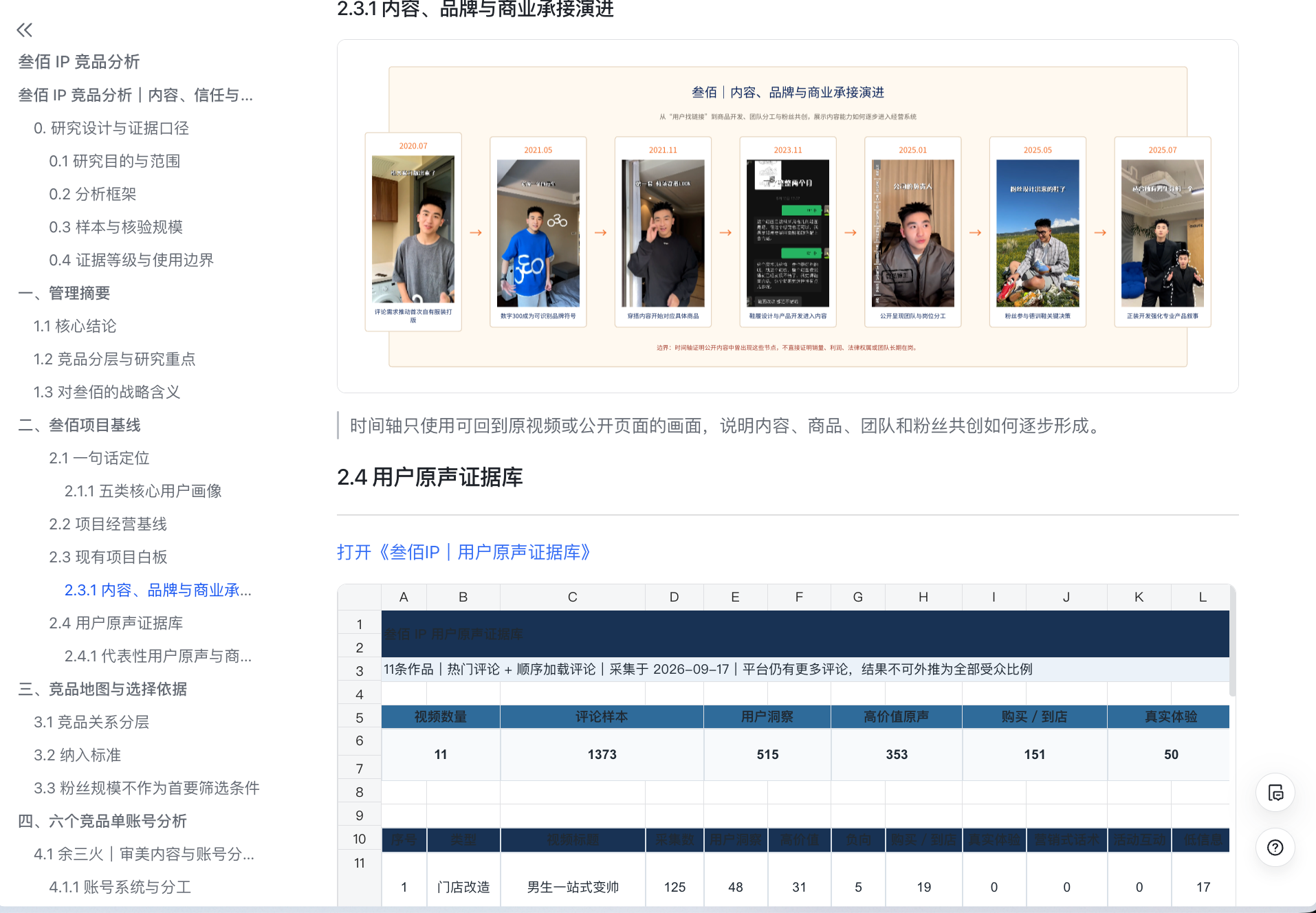Open outline item 2.4.1 代表性用户原声与商…
This screenshot has width=1316, height=913.
click(158, 656)
